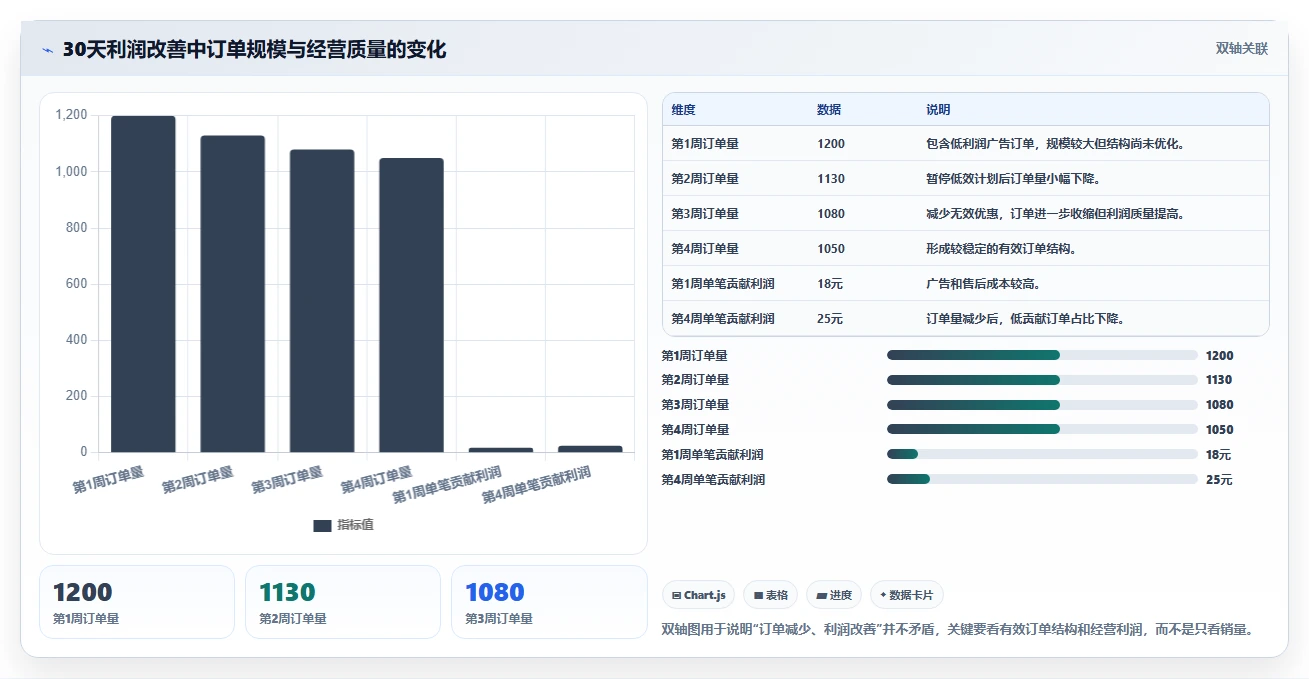Click 第1周单笔贡献利润 in the table
Screen dimensions: 1309x679
pos(723,284)
